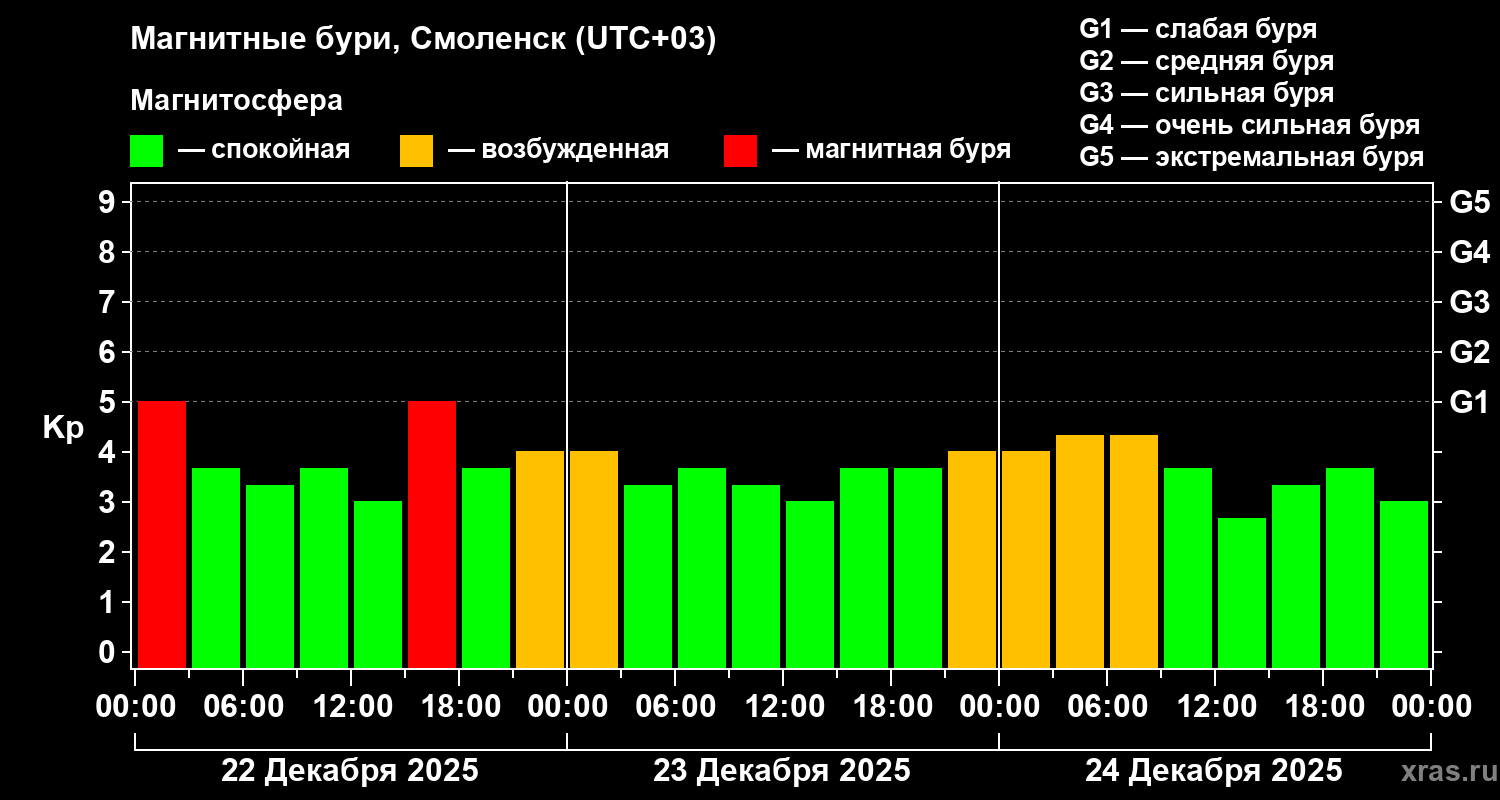Select the '23 Декабря 2025' date label
The width and height of the screenshot is (1500, 800).
tap(782, 771)
